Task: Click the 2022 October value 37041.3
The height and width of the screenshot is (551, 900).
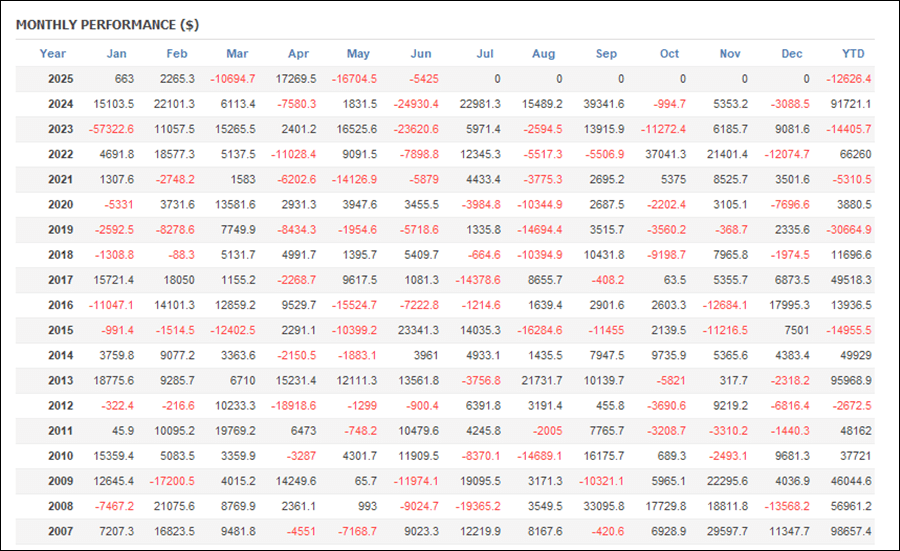Action: click(665, 154)
